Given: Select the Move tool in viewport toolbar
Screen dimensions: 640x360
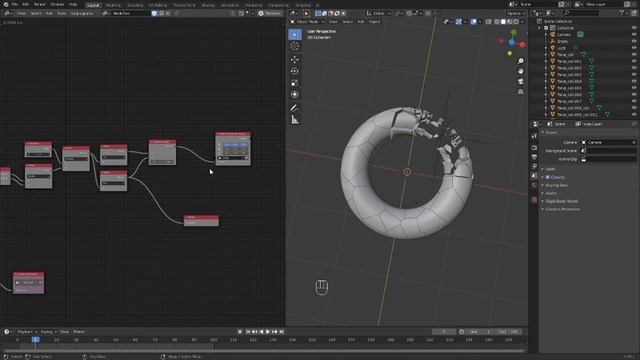Looking at the screenshot, I should pos(295,60).
